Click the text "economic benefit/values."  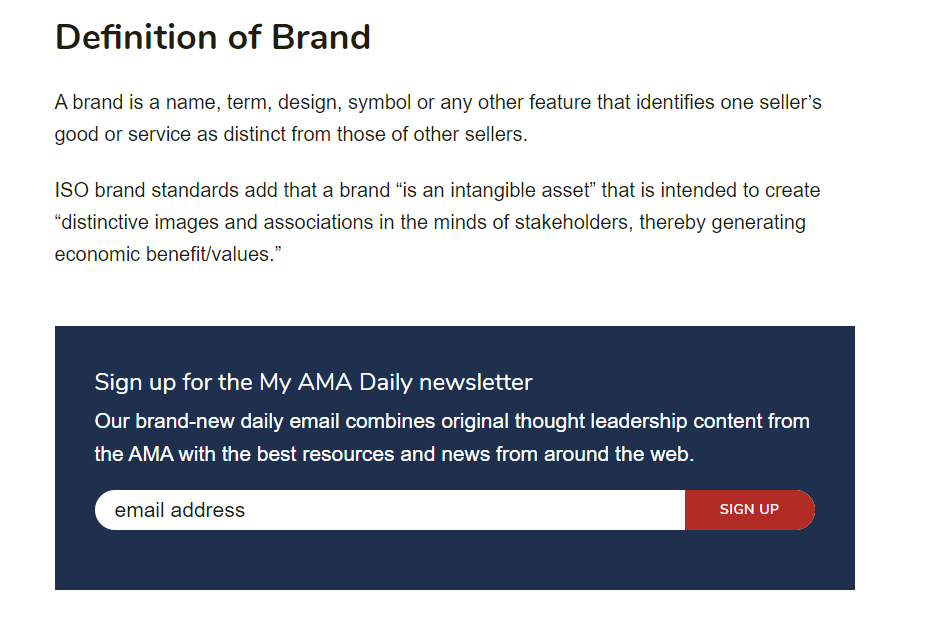[x=168, y=255]
